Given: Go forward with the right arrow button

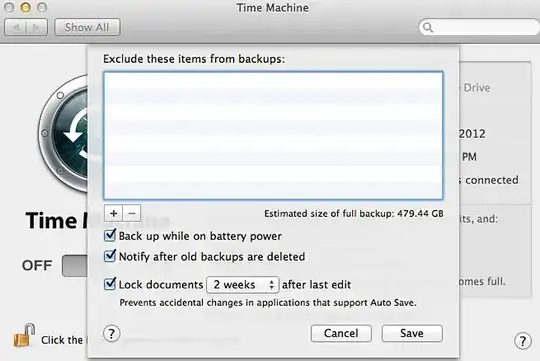Looking at the screenshot, I should pos(37,27).
